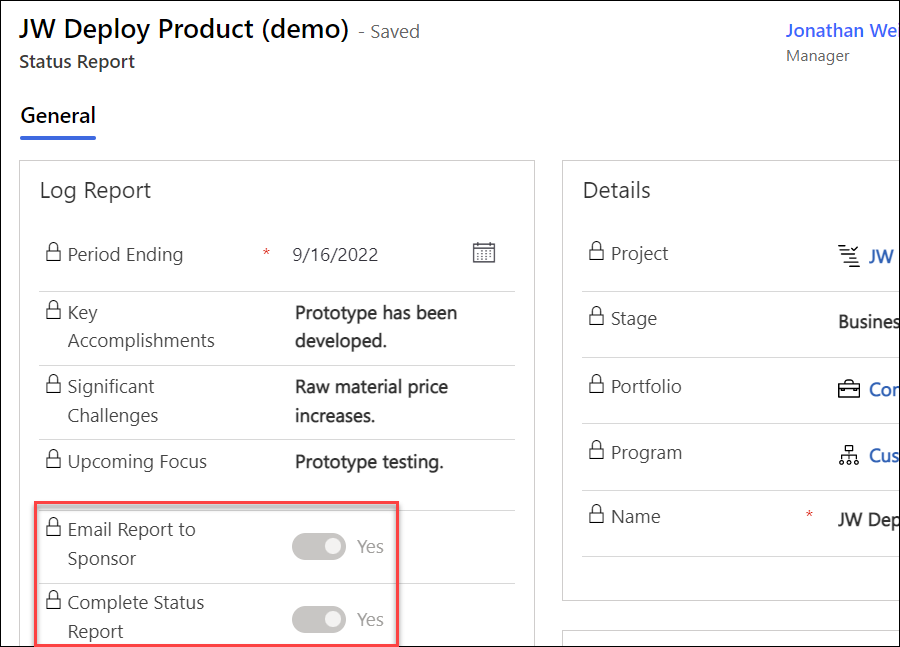Select the General tab

58,116
